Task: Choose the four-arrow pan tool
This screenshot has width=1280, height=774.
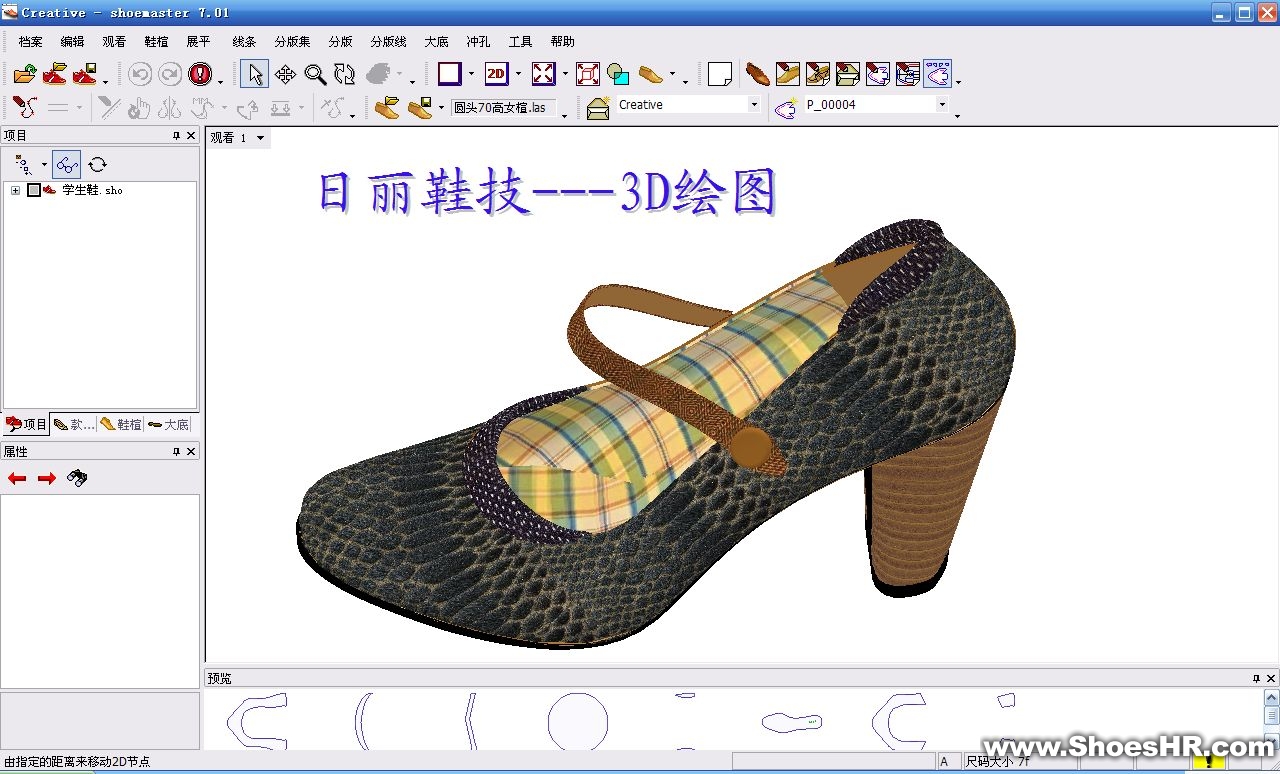Action: [x=285, y=74]
